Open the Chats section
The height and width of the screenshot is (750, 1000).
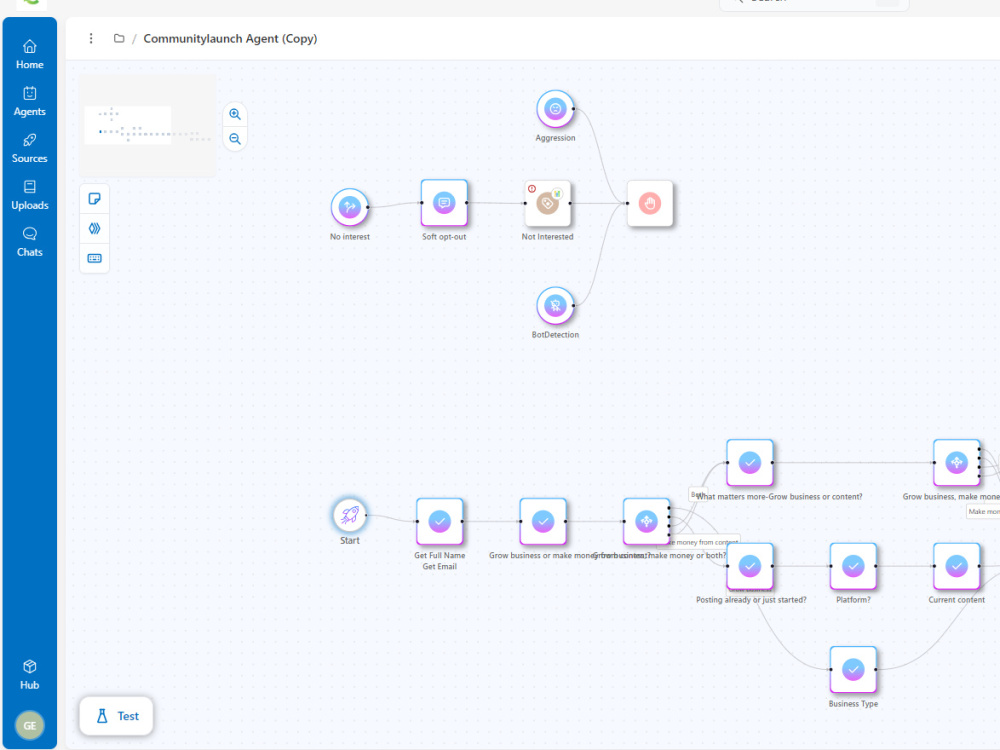(29, 242)
